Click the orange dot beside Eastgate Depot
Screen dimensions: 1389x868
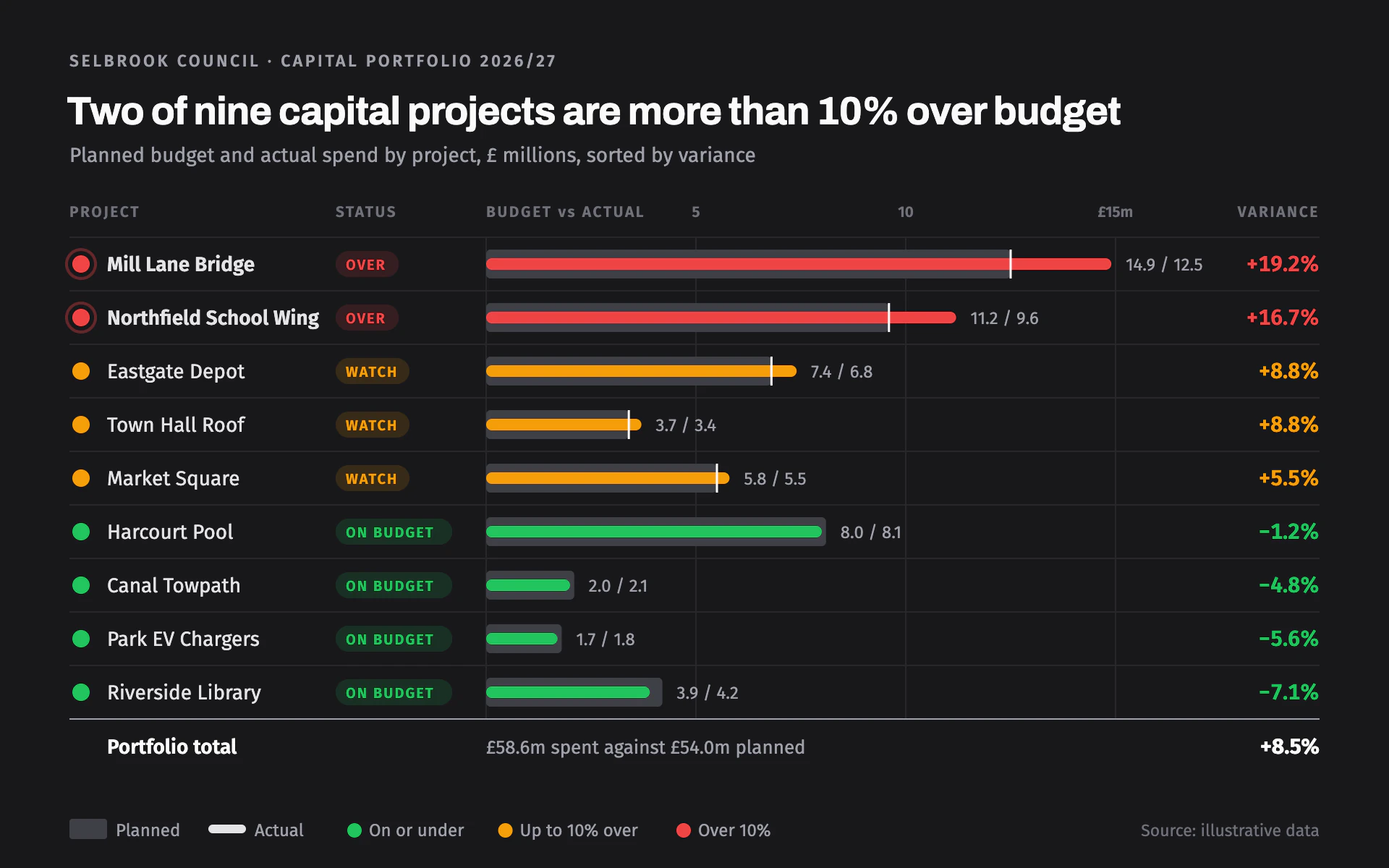click(81, 371)
